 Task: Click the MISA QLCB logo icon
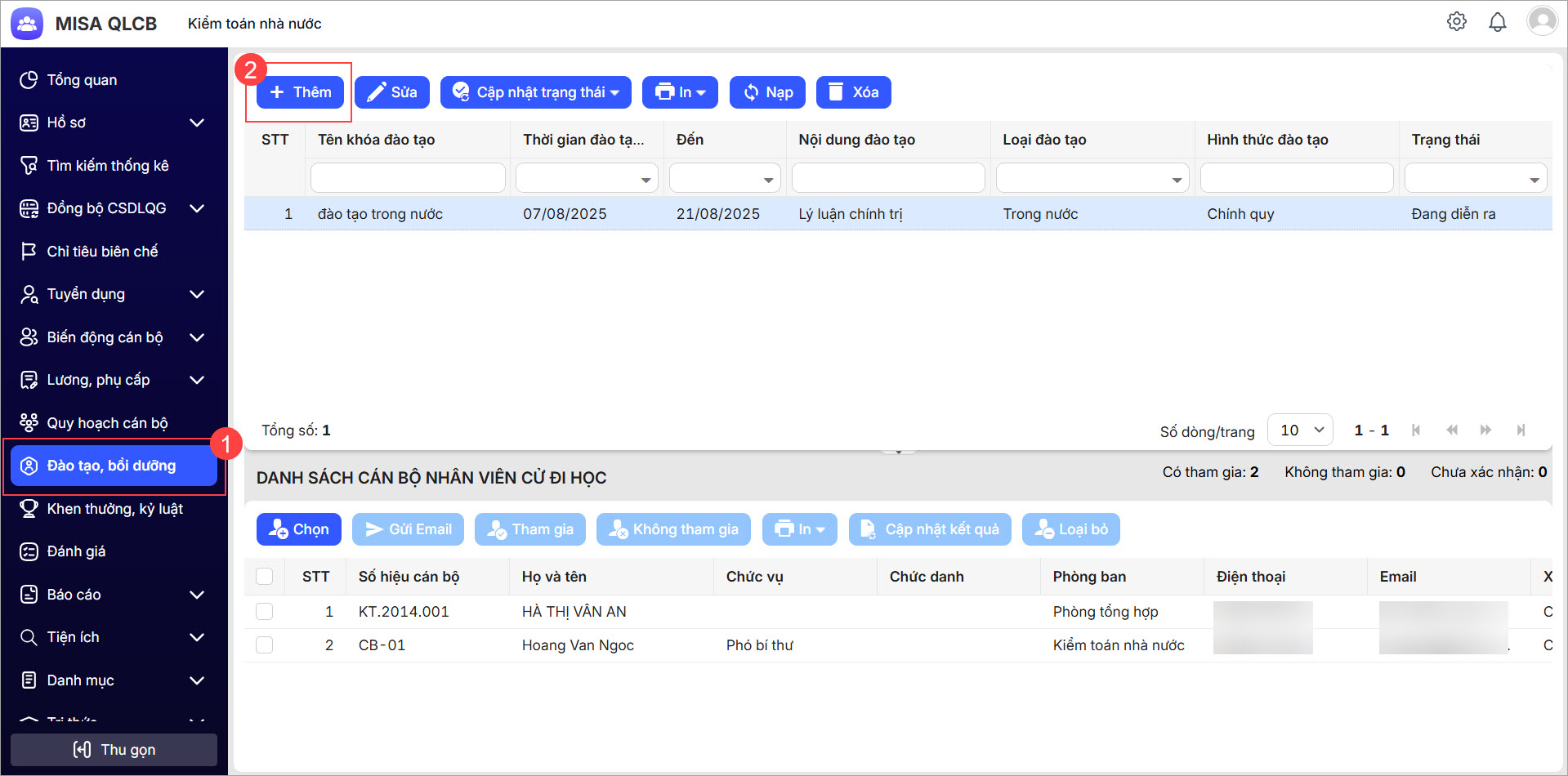pos(27,24)
